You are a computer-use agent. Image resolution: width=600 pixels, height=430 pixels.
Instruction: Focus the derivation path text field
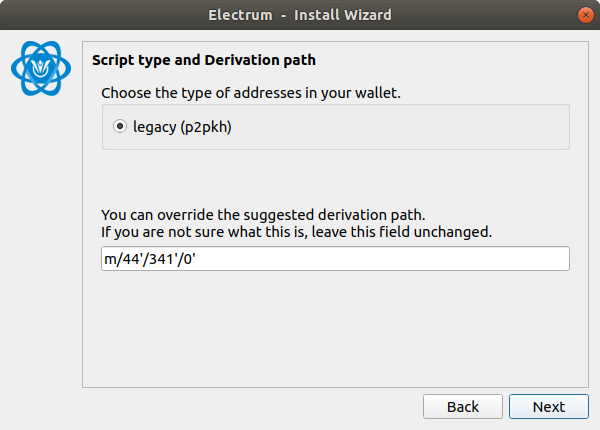[x=335, y=259]
